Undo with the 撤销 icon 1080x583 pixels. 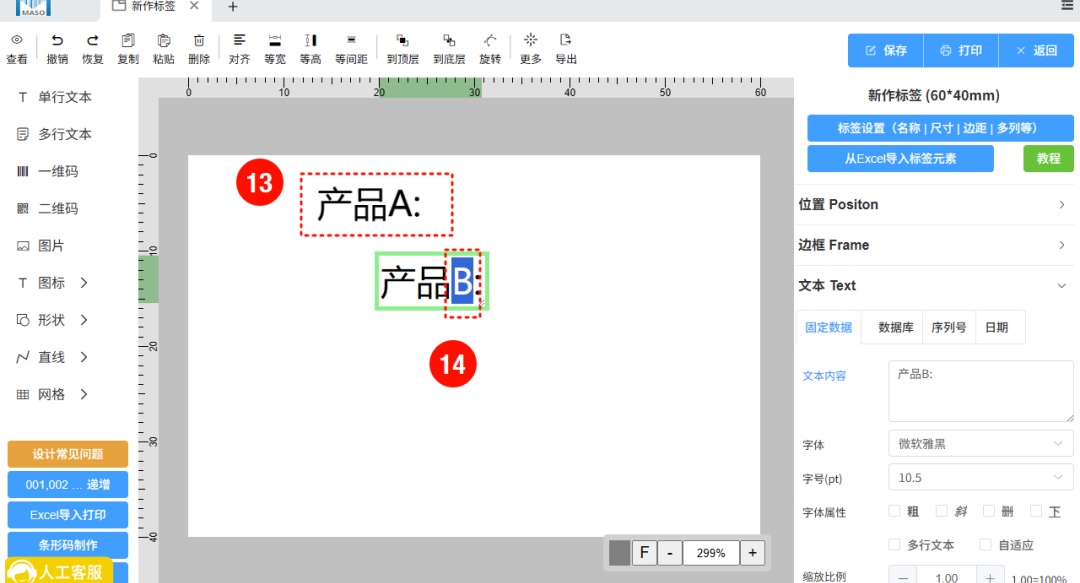click(57, 40)
